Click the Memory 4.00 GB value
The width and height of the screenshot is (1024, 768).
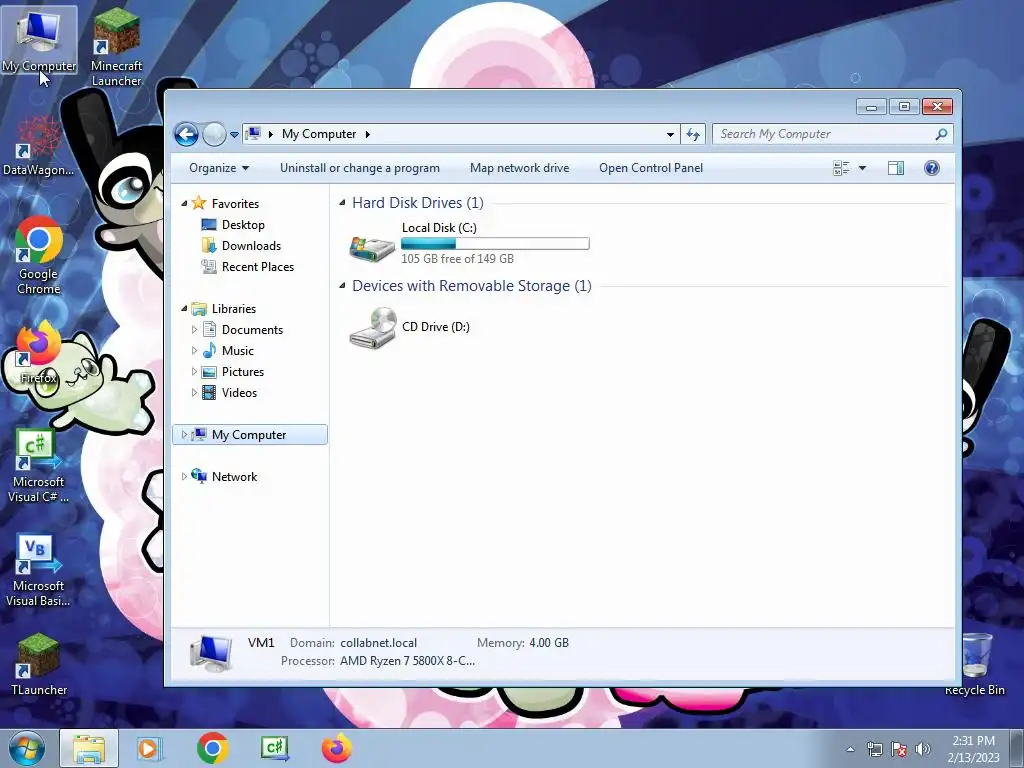point(549,643)
